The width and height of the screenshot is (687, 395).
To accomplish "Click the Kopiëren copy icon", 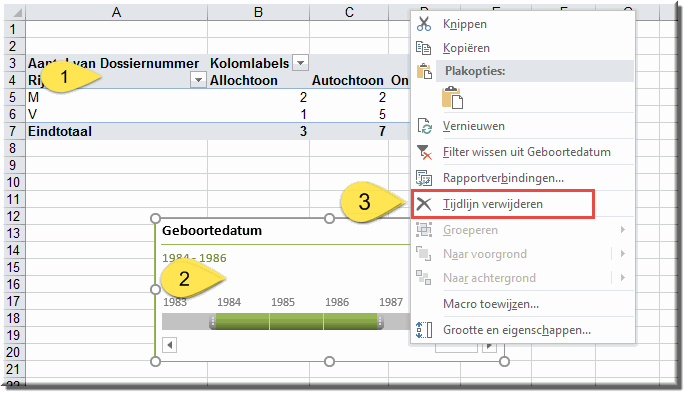I will [424, 48].
